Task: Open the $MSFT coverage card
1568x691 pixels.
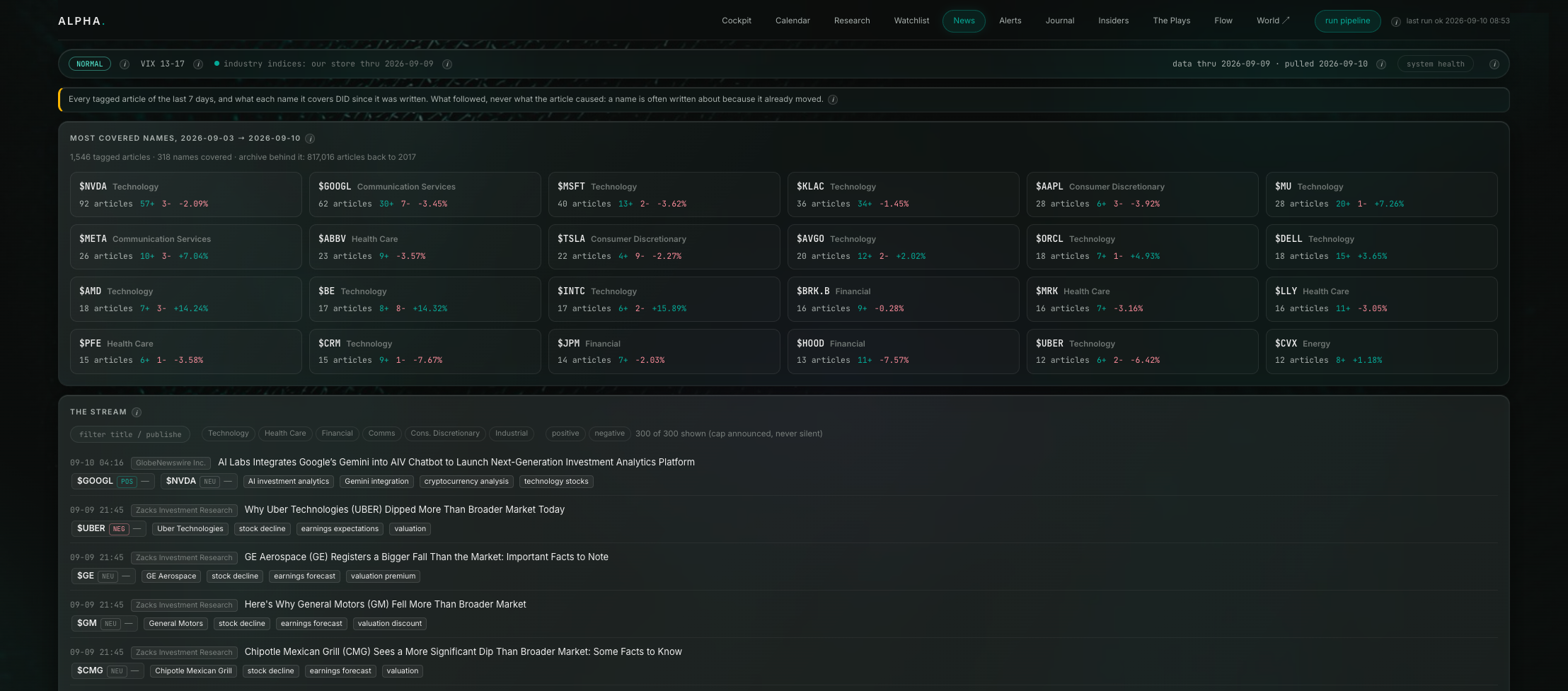Action: coord(664,194)
